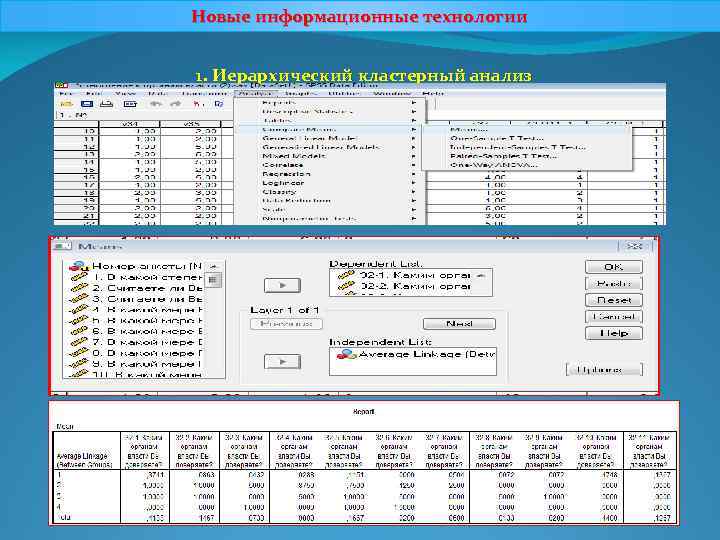Click the Dialog Recall toolbar icon
This screenshot has height=540, width=720.
click(x=130, y=104)
